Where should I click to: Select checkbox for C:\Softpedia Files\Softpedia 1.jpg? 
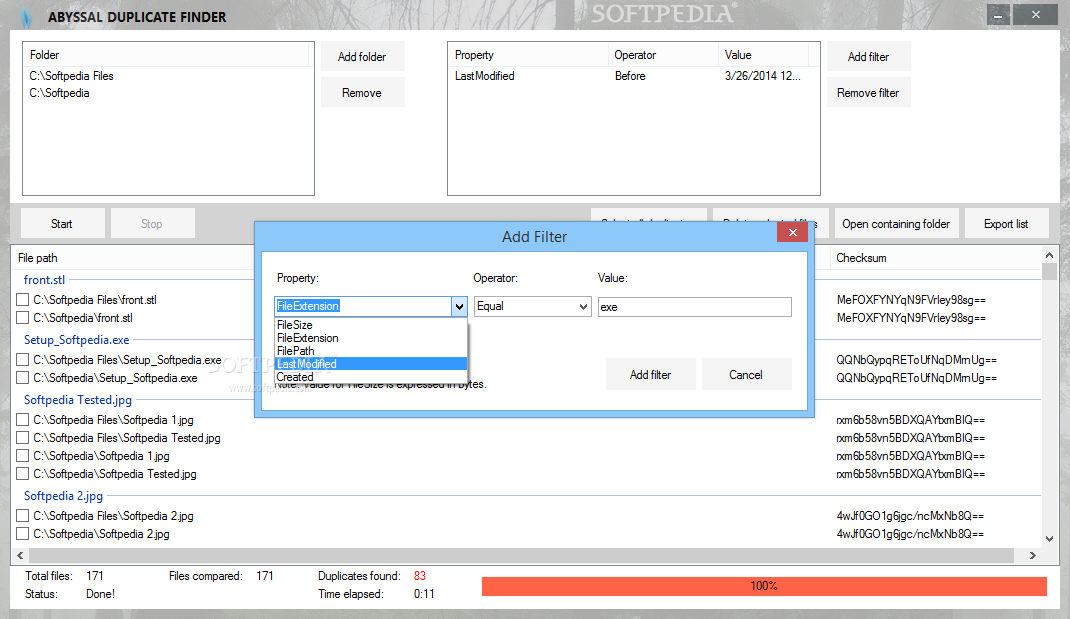coord(23,420)
